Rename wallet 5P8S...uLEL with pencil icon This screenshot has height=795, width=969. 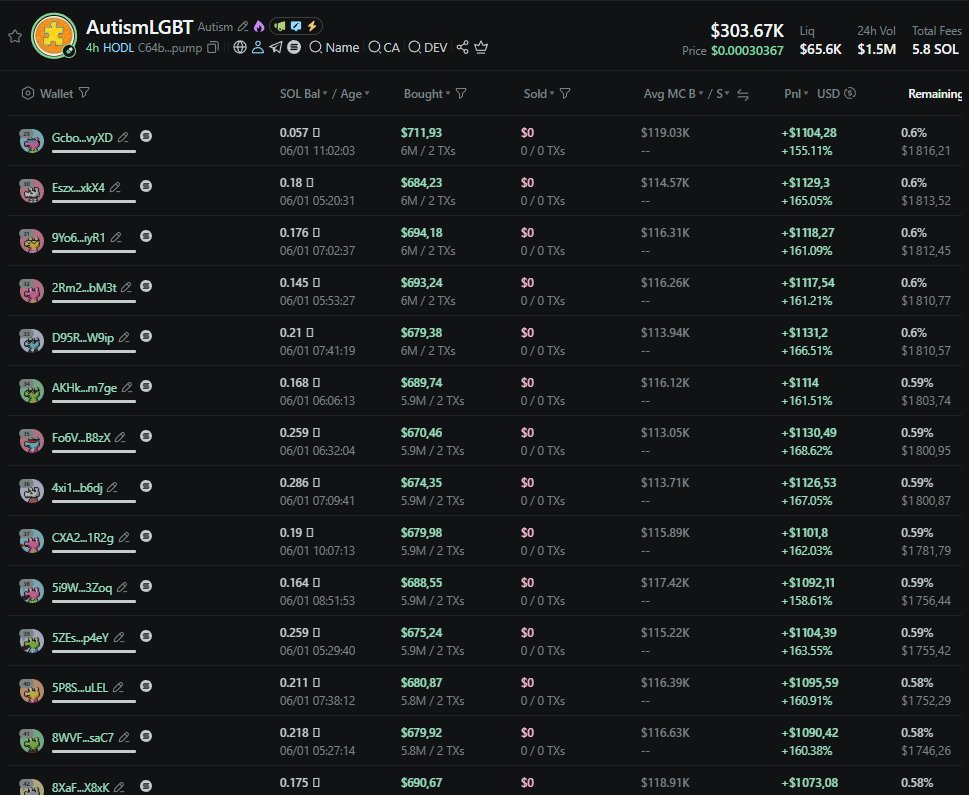click(x=118, y=688)
